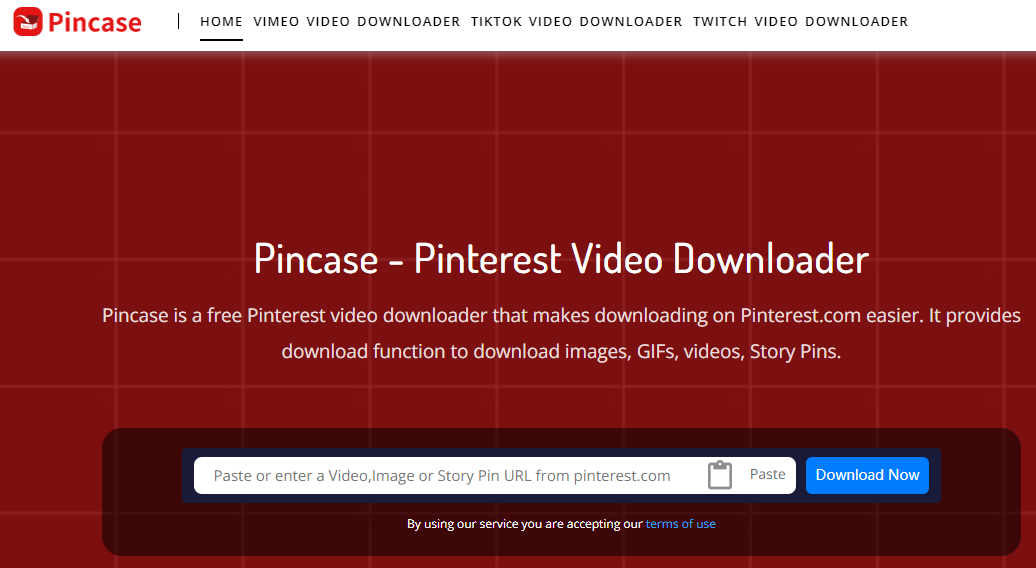Click the clipboard paste icon

720,475
